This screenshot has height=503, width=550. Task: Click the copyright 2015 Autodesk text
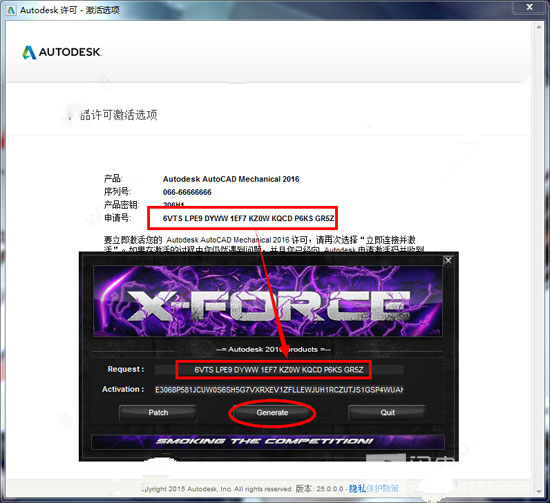click(x=216, y=489)
